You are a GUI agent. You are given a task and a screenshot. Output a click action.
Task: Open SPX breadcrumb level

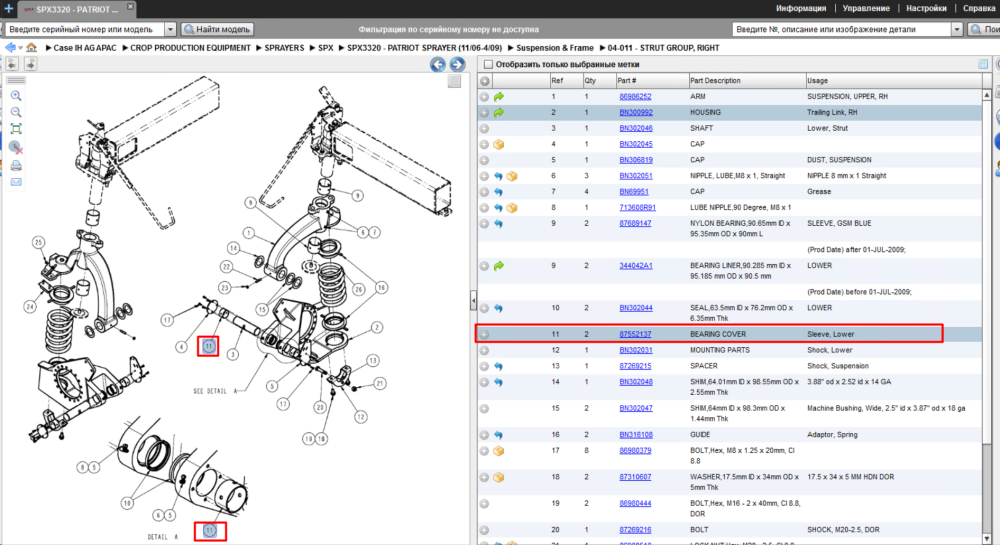pos(326,48)
